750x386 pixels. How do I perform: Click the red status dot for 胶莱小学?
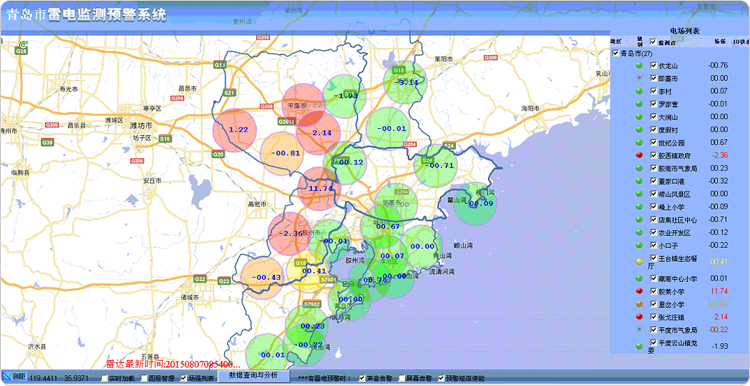click(639, 291)
